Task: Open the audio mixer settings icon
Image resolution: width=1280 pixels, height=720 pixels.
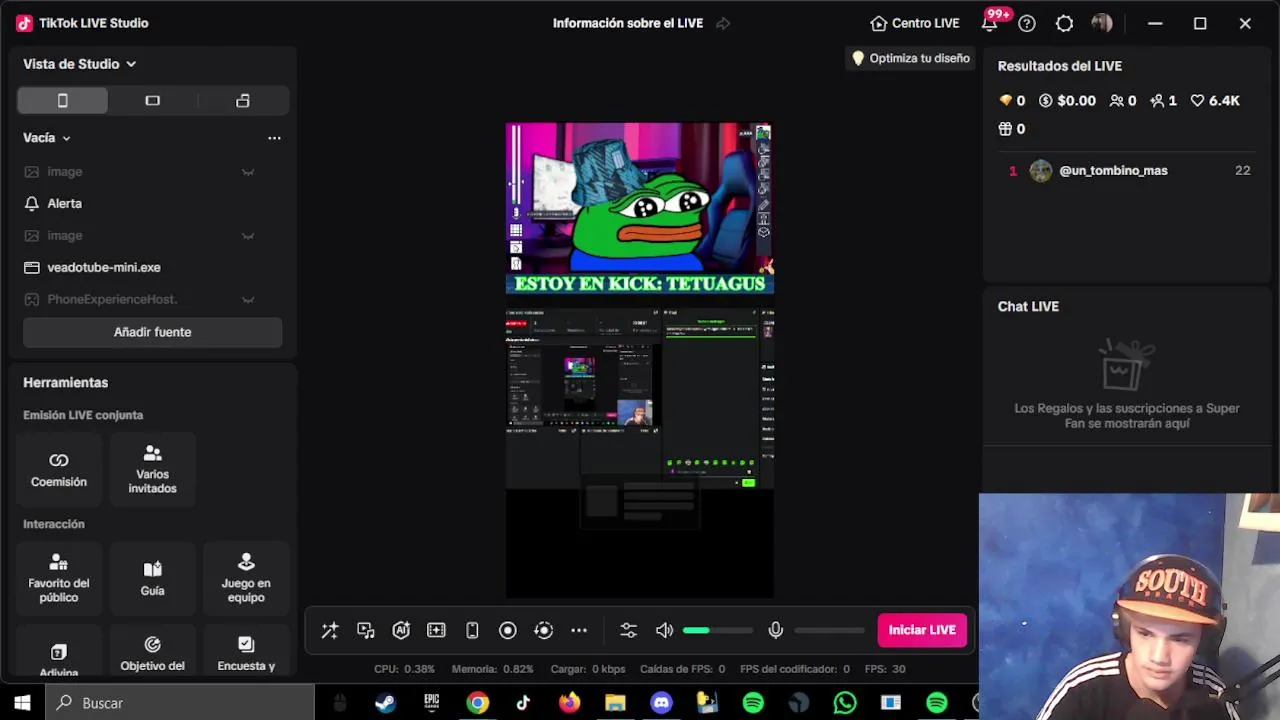Action: coord(628,630)
